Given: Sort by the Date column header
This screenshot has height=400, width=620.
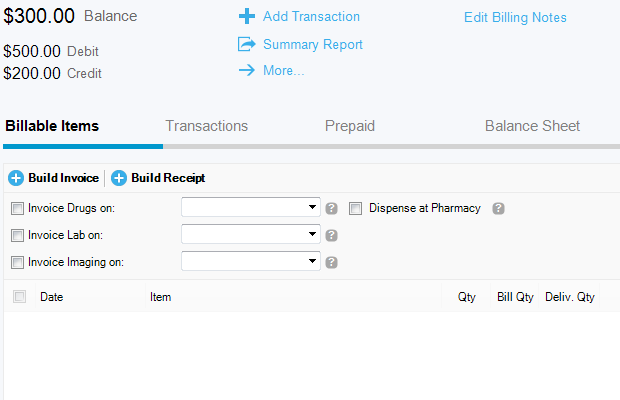Looking at the screenshot, I should coord(52,297).
